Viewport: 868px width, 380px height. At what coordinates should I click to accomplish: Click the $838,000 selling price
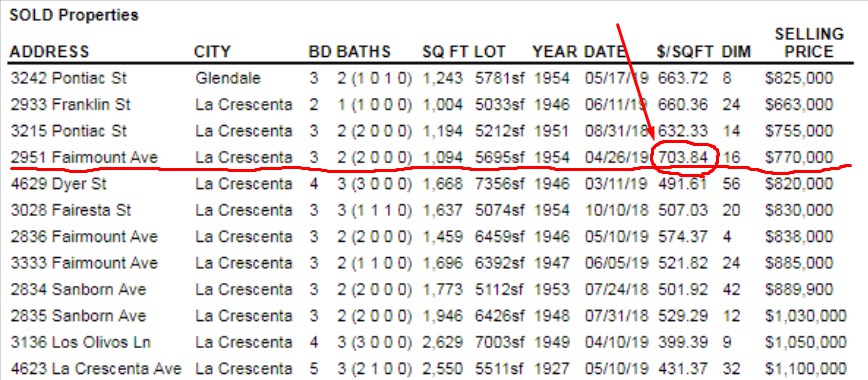point(799,237)
